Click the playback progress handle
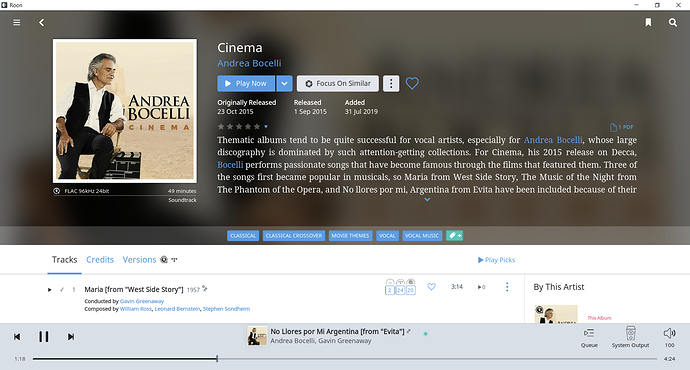The height and width of the screenshot is (370, 690). tap(217, 359)
